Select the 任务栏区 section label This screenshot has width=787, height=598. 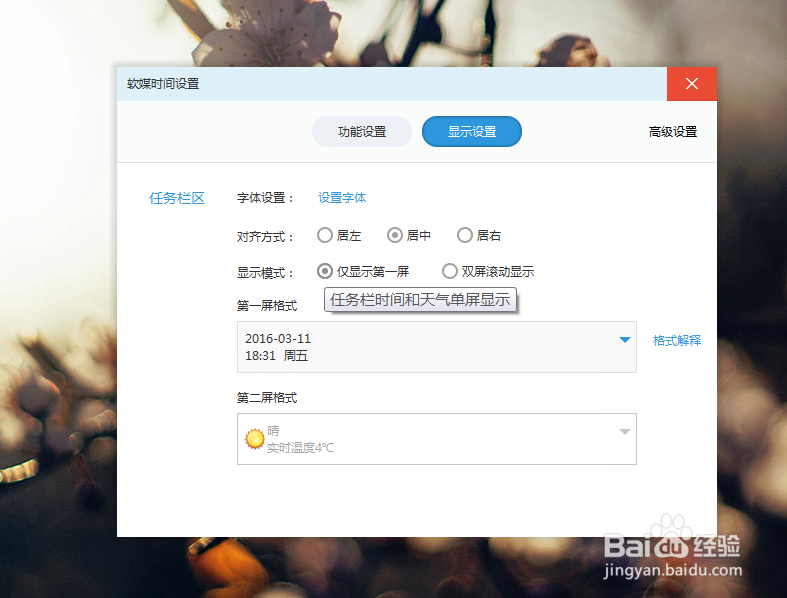(x=177, y=198)
